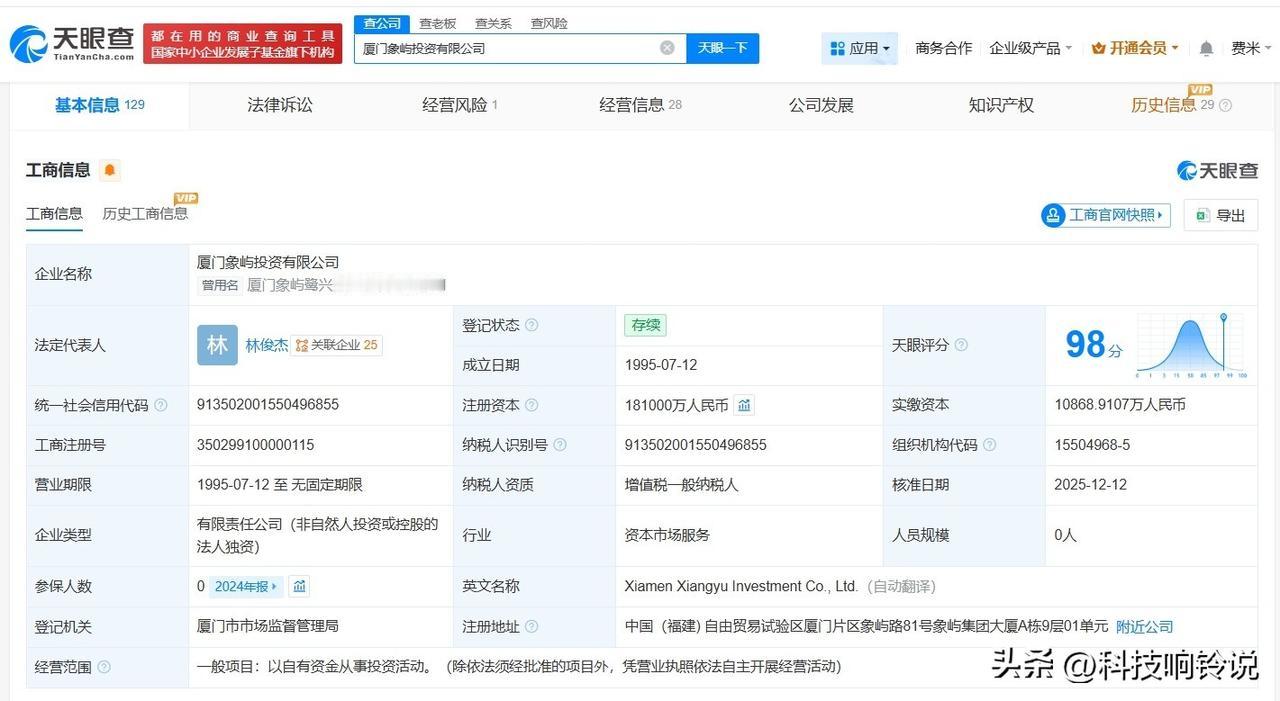Open the 费米 user account dropdown
The image size is (1280, 701).
pos(1250,48)
